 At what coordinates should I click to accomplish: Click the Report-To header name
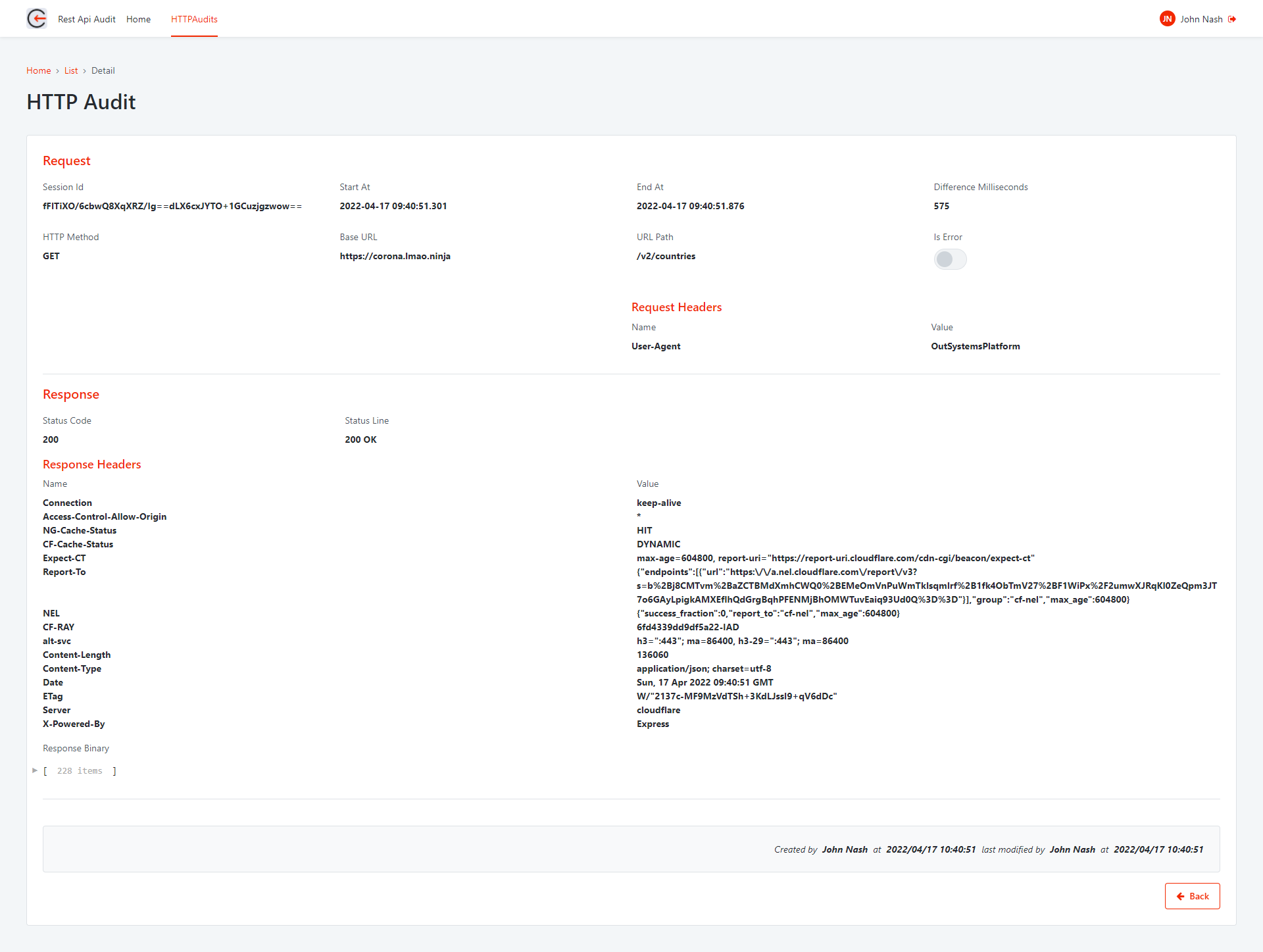tap(64, 572)
